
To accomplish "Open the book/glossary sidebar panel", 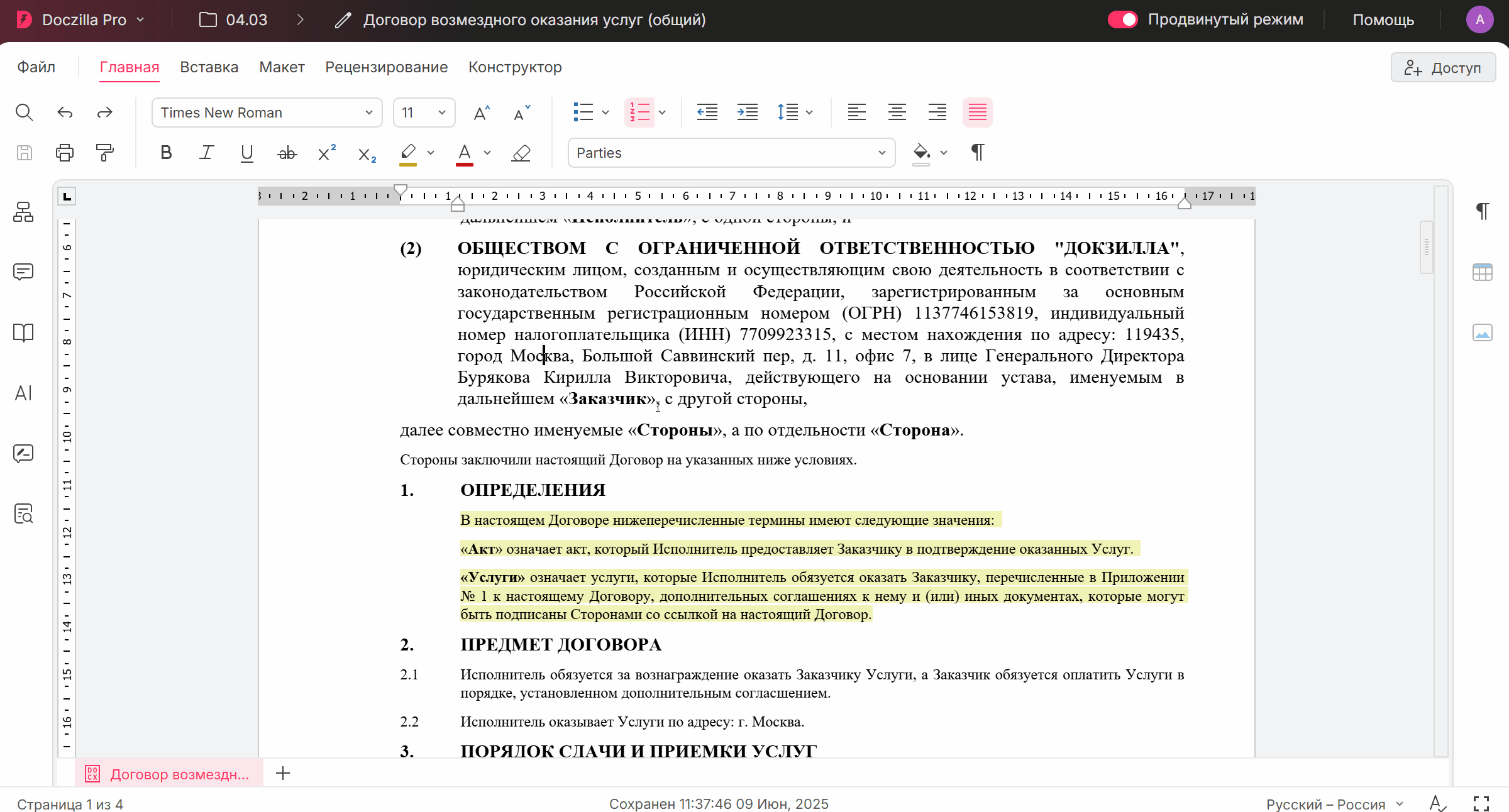I will pyautogui.click(x=23, y=332).
